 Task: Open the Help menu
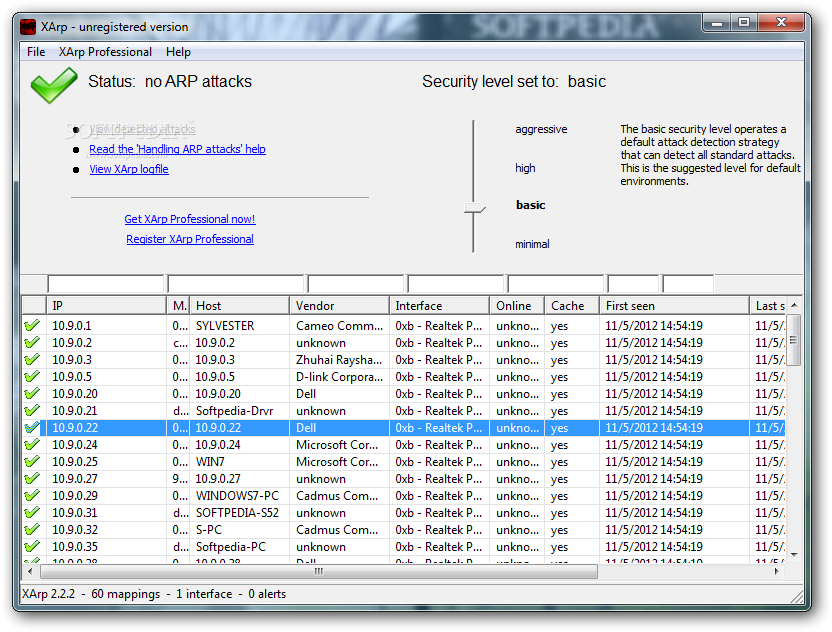click(178, 52)
